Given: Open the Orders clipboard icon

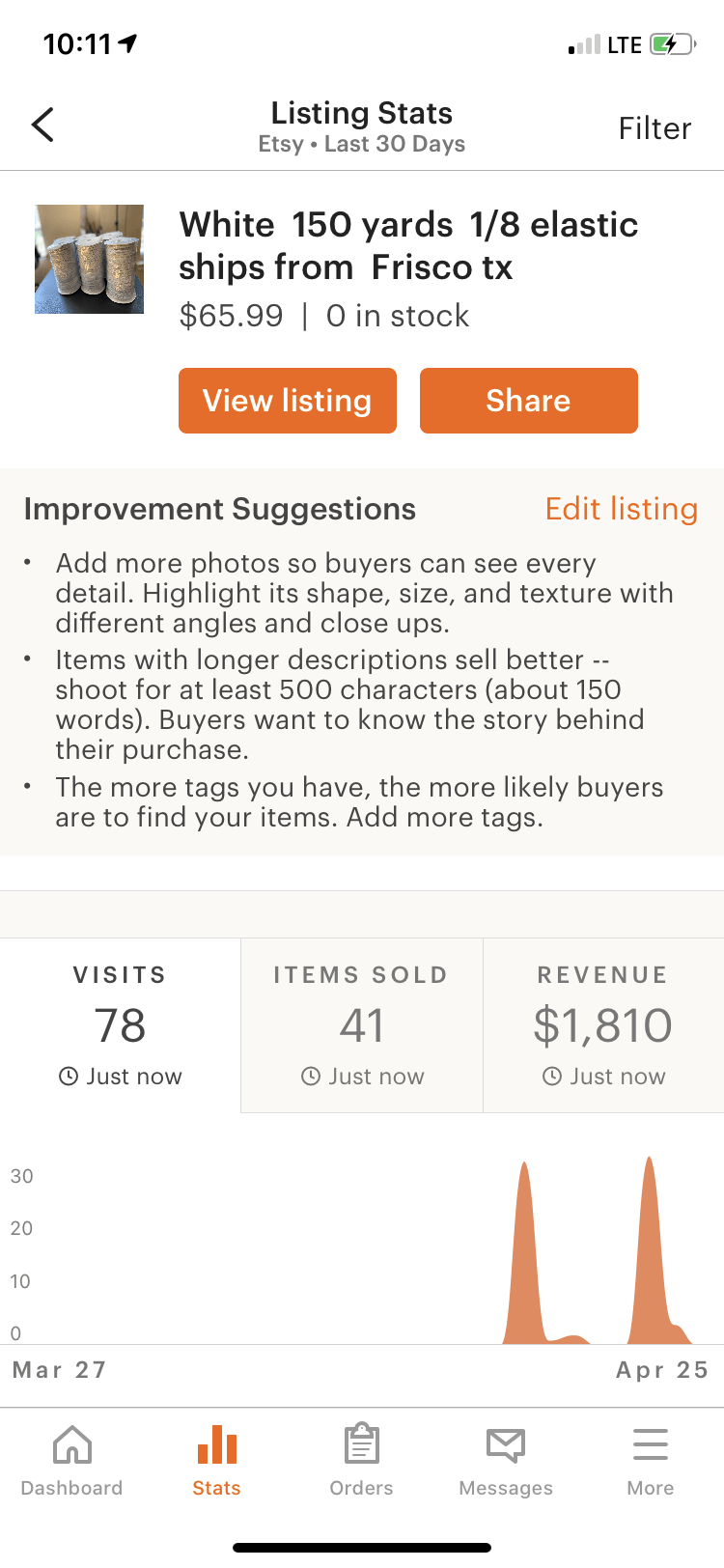Looking at the screenshot, I should [x=362, y=1445].
